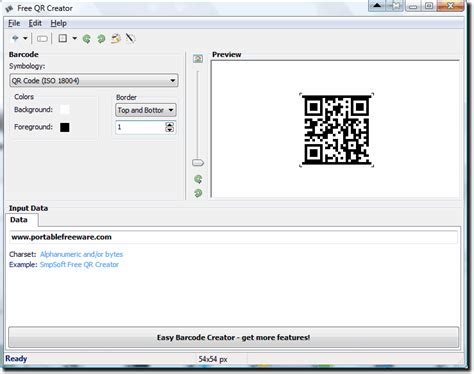Click the border width value field
474x374 pixels.
(140, 127)
